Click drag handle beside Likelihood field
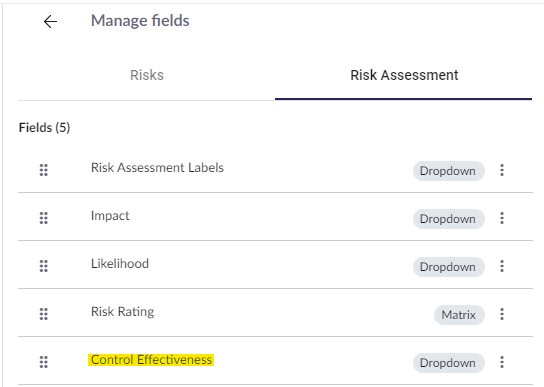 tap(44, 266)
